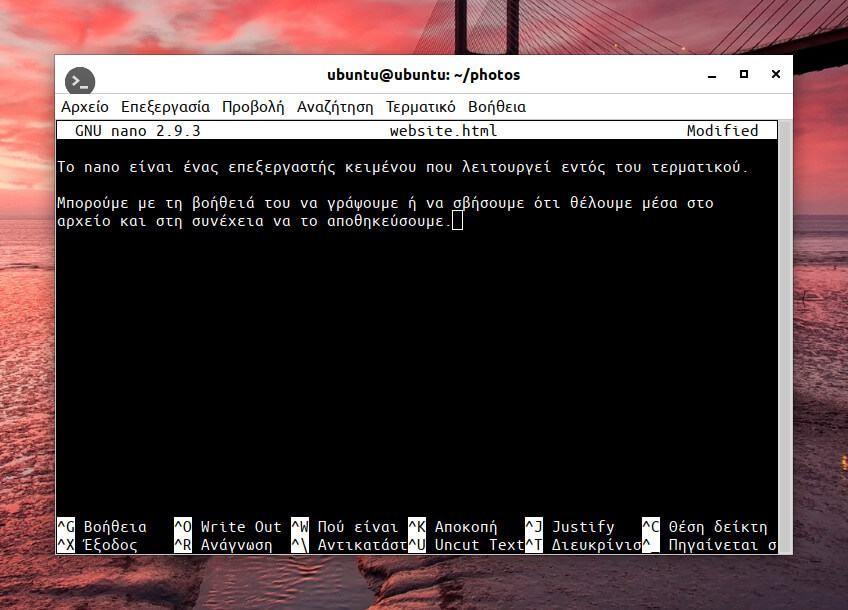
Task: Click the terminal icon in title bar
Action: [80, 82]
